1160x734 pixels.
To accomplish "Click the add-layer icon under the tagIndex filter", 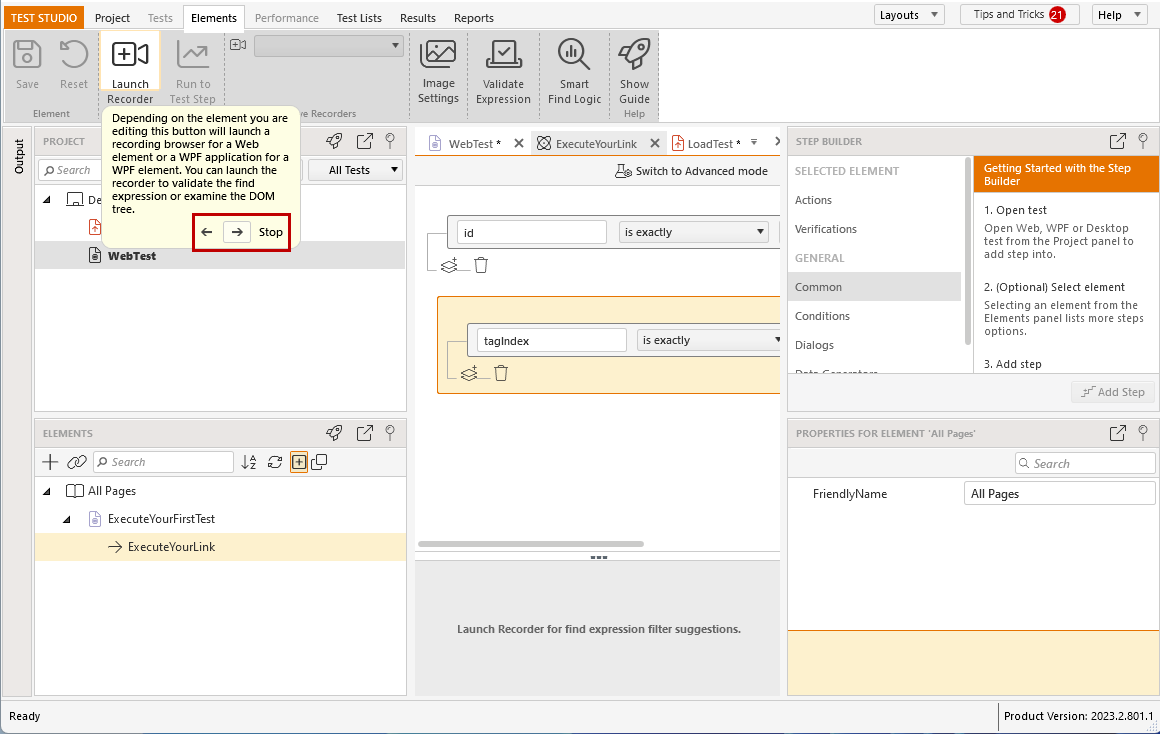I will [470, 373].
